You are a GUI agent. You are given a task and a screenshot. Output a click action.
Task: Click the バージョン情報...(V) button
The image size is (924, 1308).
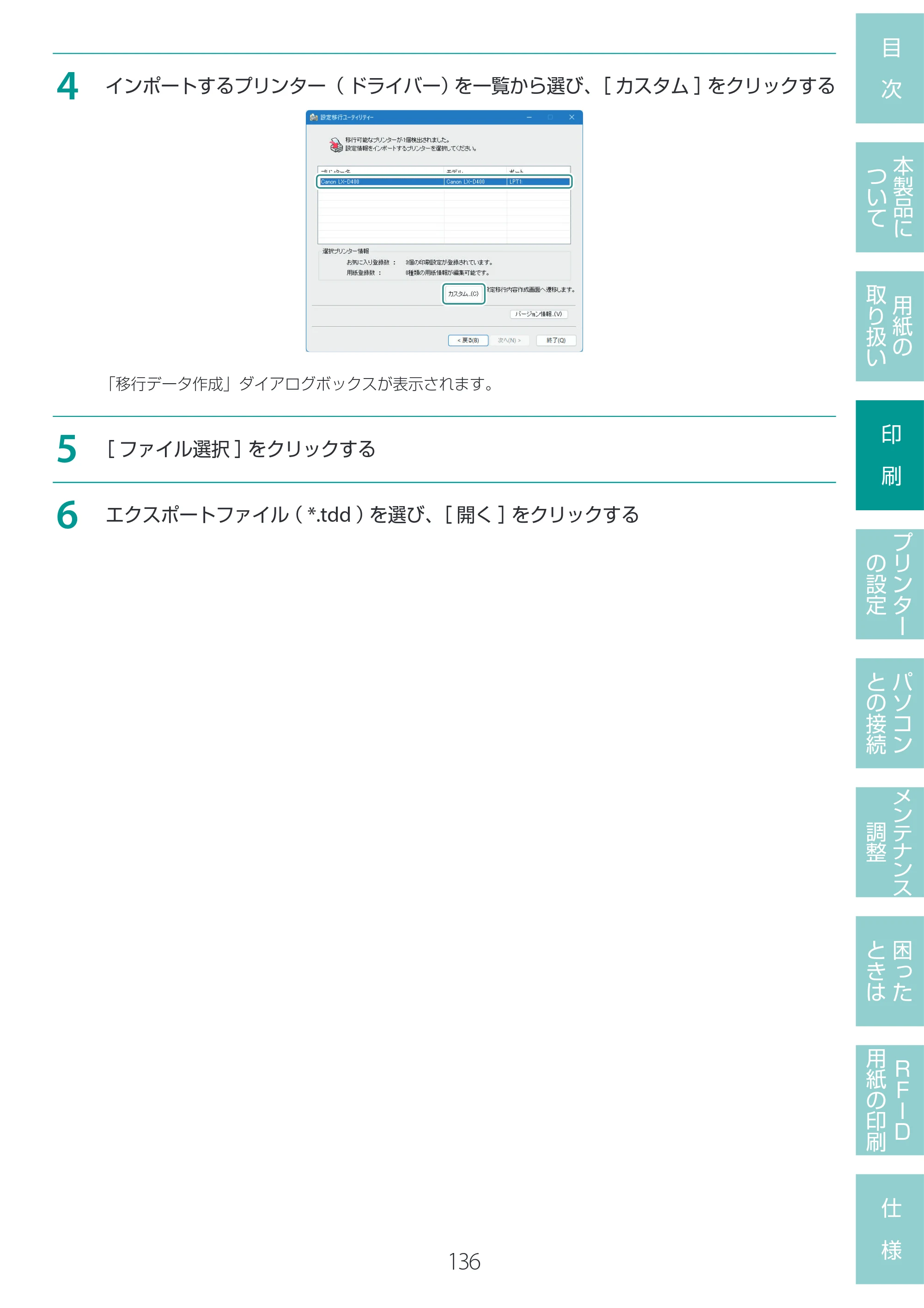point(539,314)
